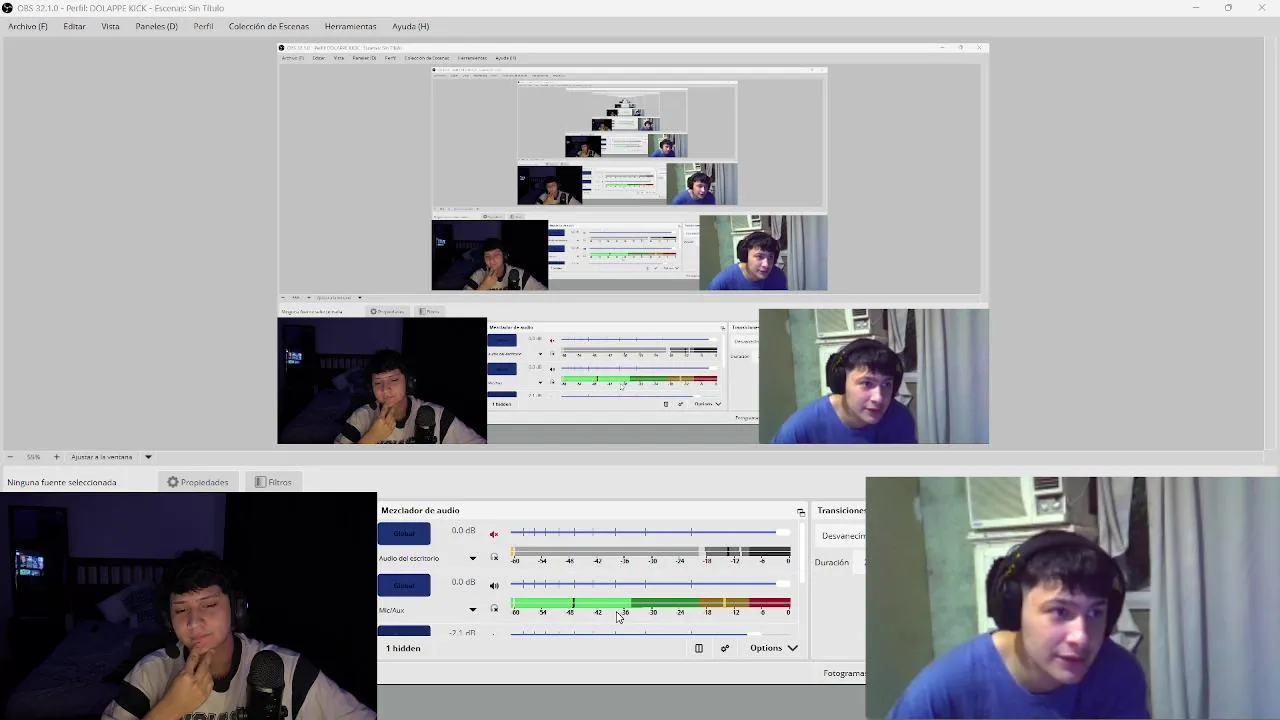Open Mic/Aux channel dropdown arrow
1280x720 pixels.
point(473,610)
